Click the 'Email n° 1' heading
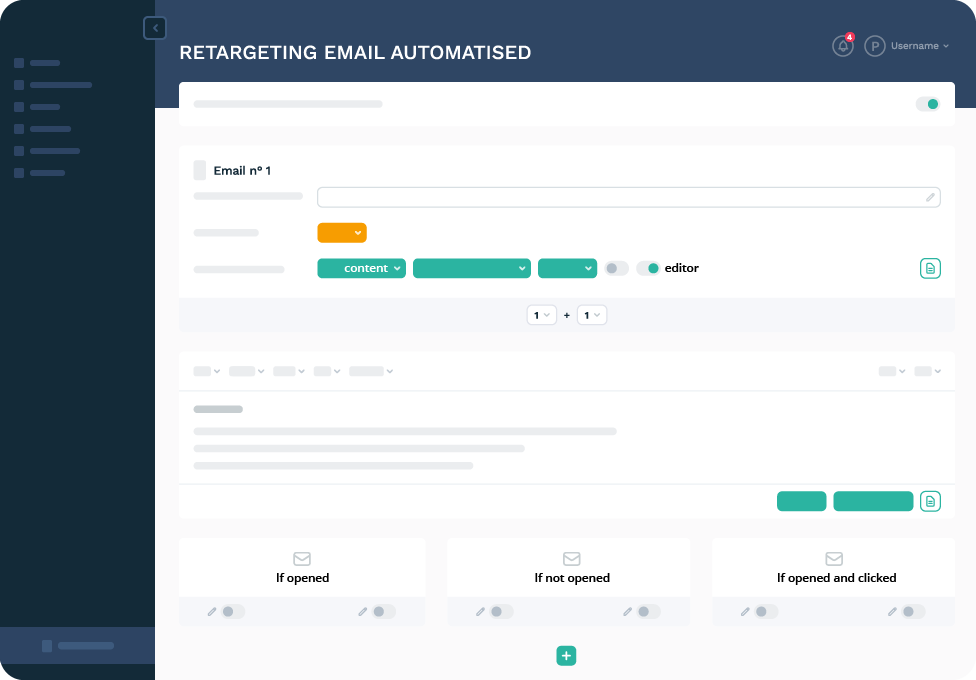 [x=242, y=171]
